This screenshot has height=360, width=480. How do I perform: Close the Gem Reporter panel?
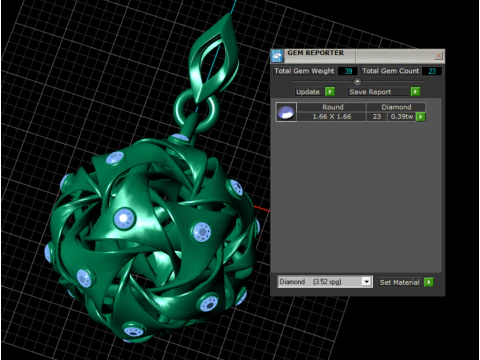439,56
